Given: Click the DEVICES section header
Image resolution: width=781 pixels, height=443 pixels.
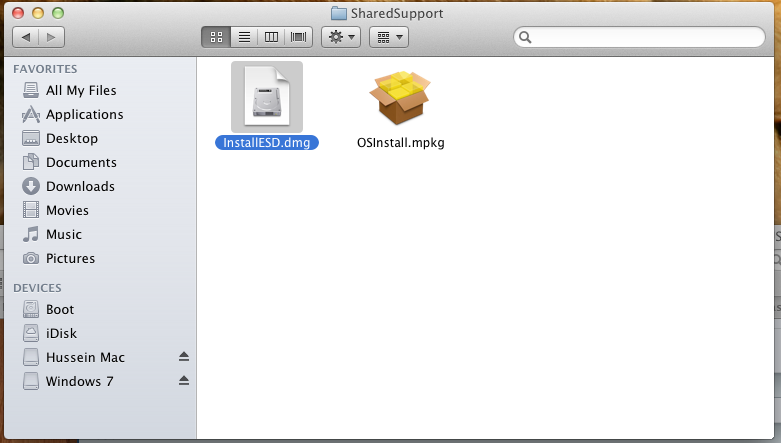Looking at the screenshot, I should coord(37,288).
